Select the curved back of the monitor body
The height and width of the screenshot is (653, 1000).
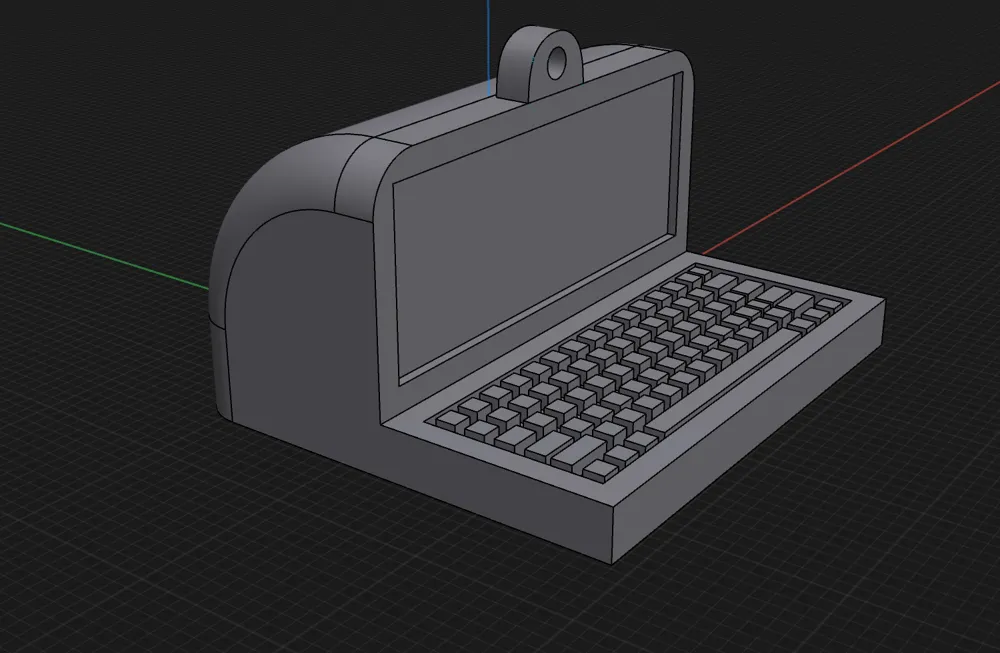click(300, 180)
